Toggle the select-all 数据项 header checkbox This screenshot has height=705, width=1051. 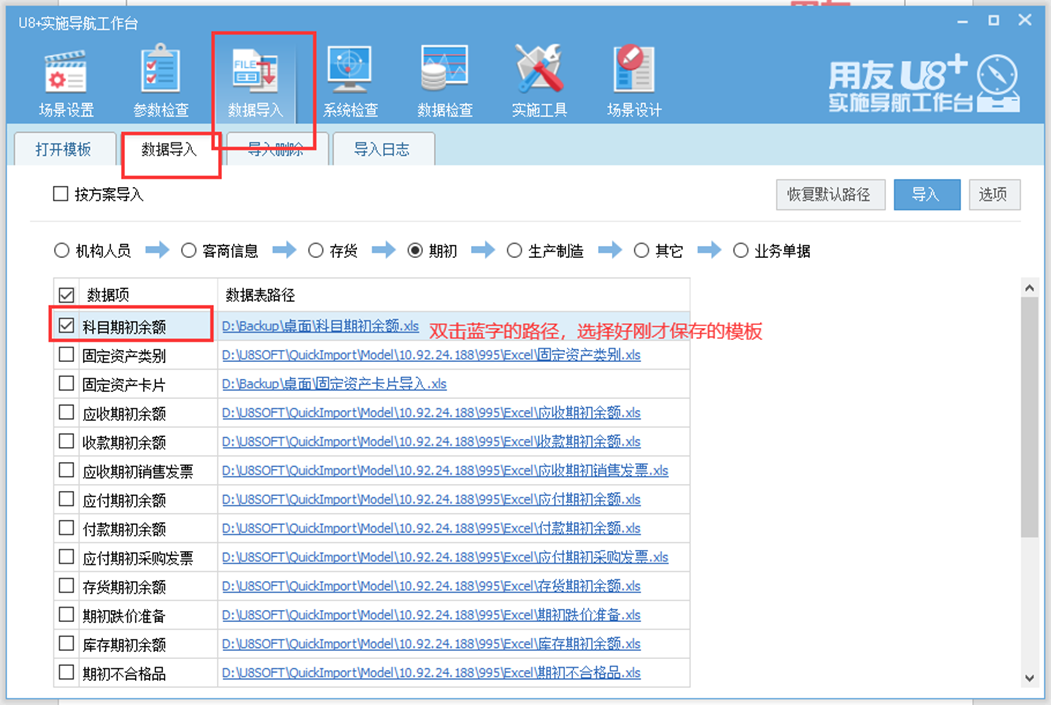[66, 295]
